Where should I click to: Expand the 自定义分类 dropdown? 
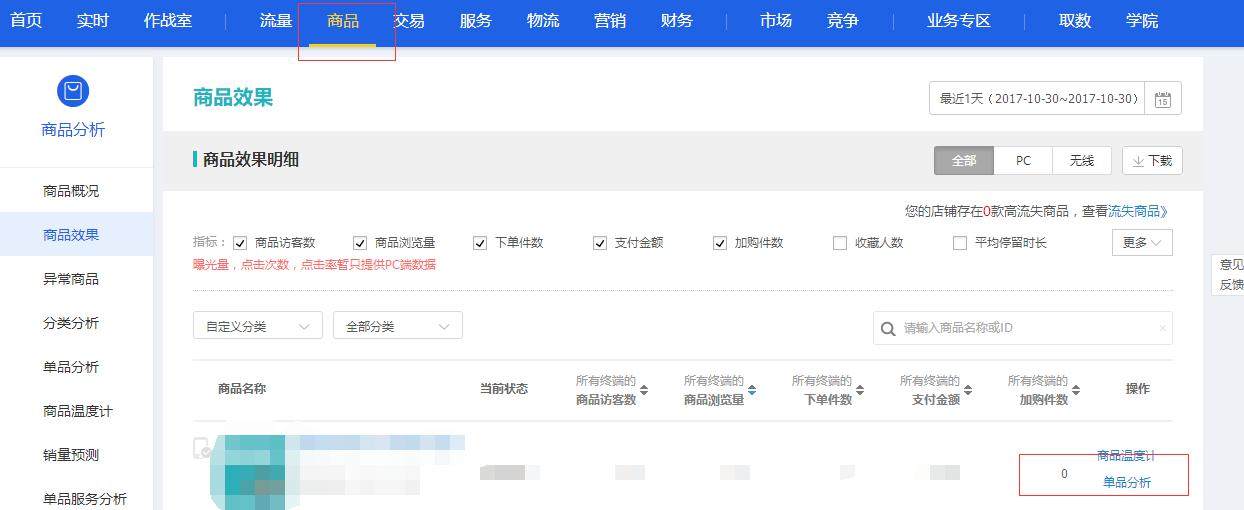click(x=258, y=326)
